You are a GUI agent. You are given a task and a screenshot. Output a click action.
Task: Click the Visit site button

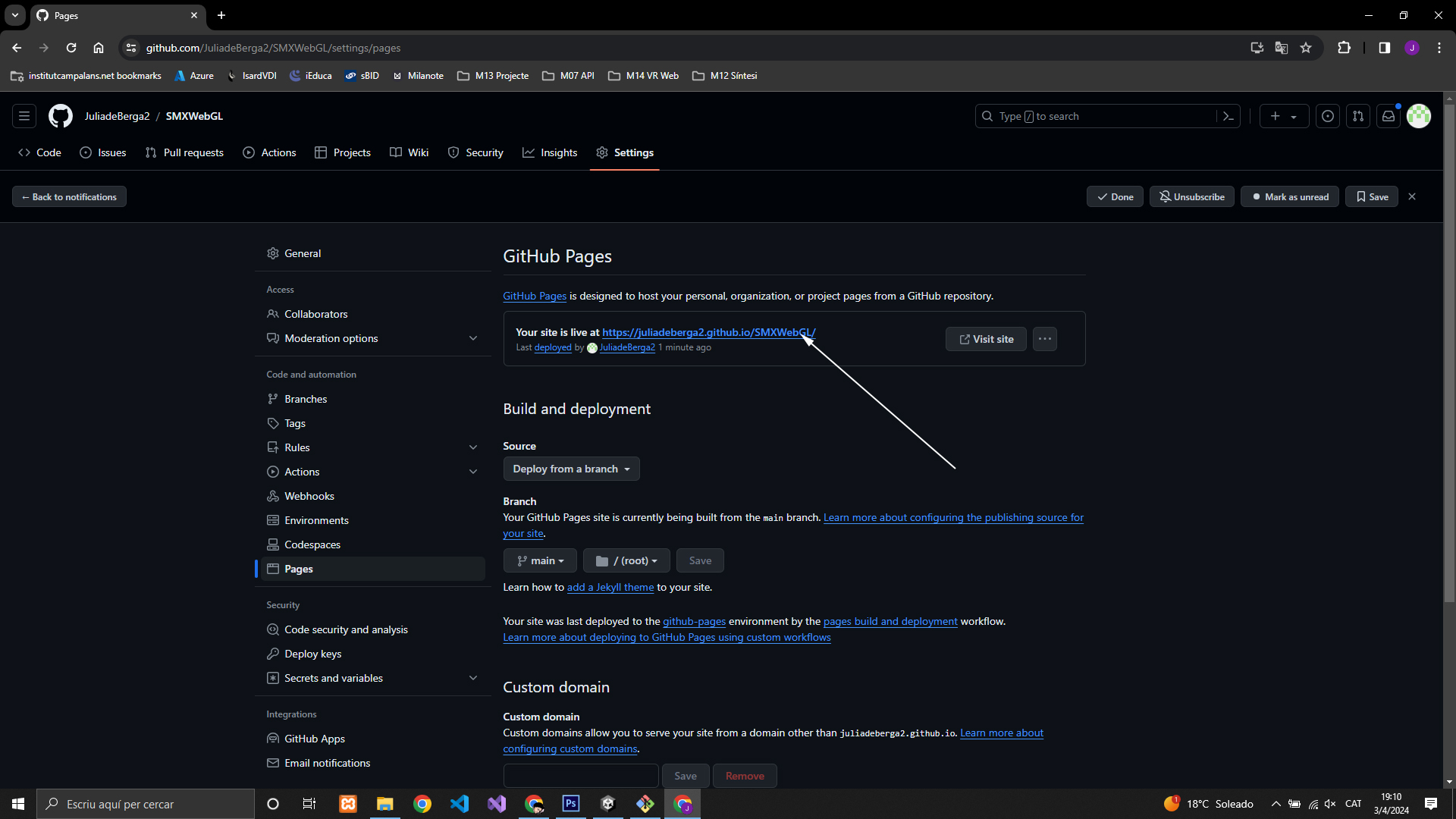click(986, 339)
